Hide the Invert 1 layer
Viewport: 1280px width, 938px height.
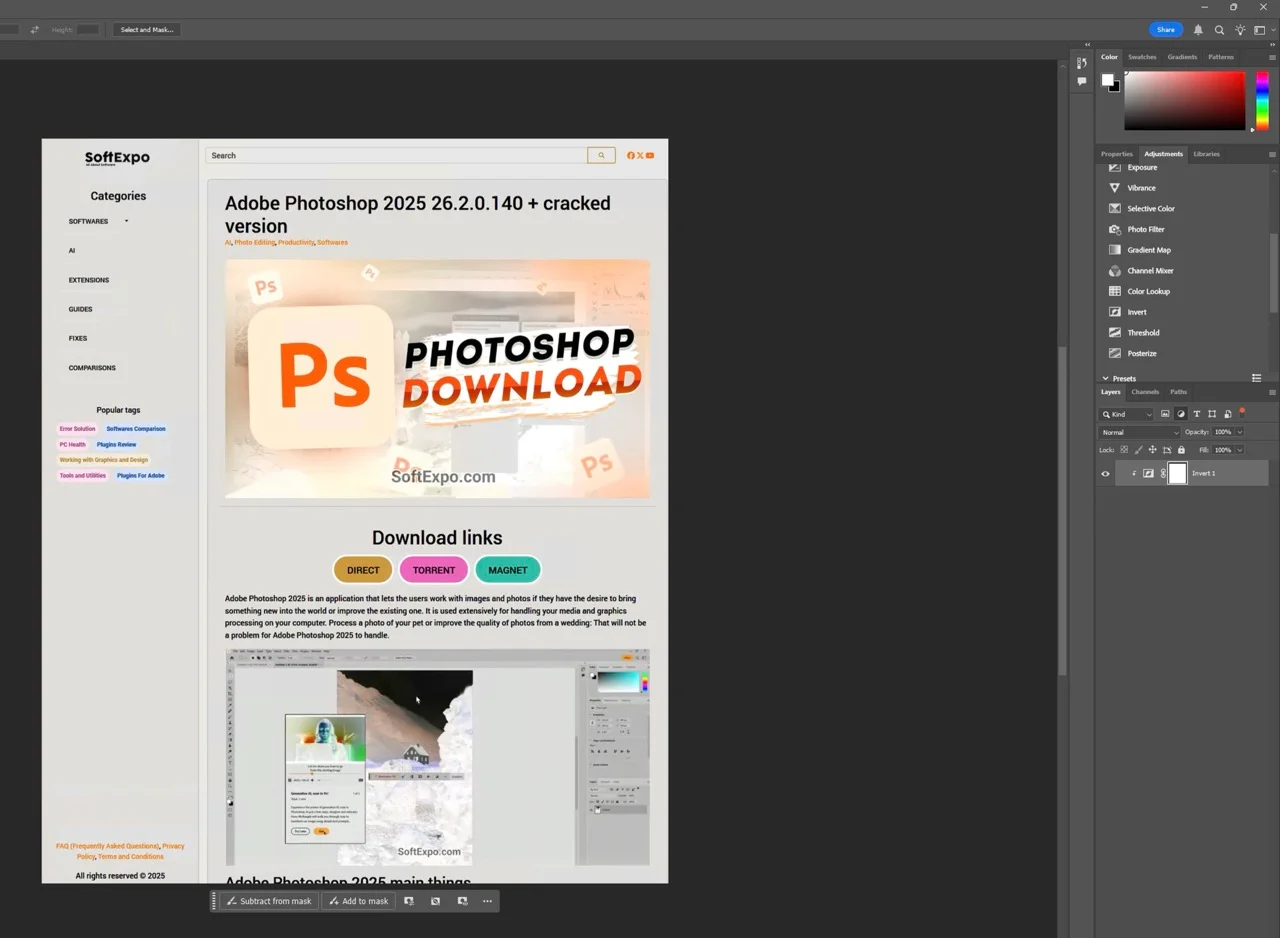[x=1105, y=473]
